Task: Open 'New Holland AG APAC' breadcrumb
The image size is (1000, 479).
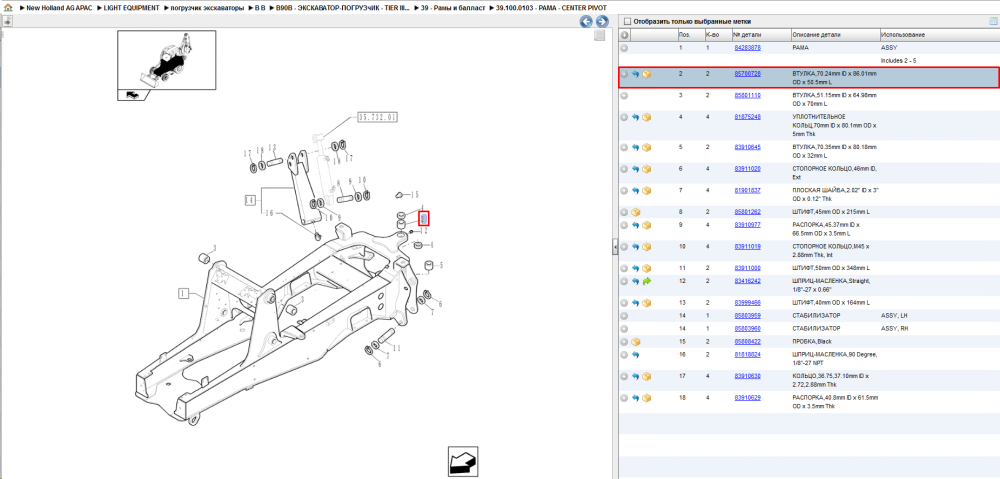Action: [x=58, y=8]
